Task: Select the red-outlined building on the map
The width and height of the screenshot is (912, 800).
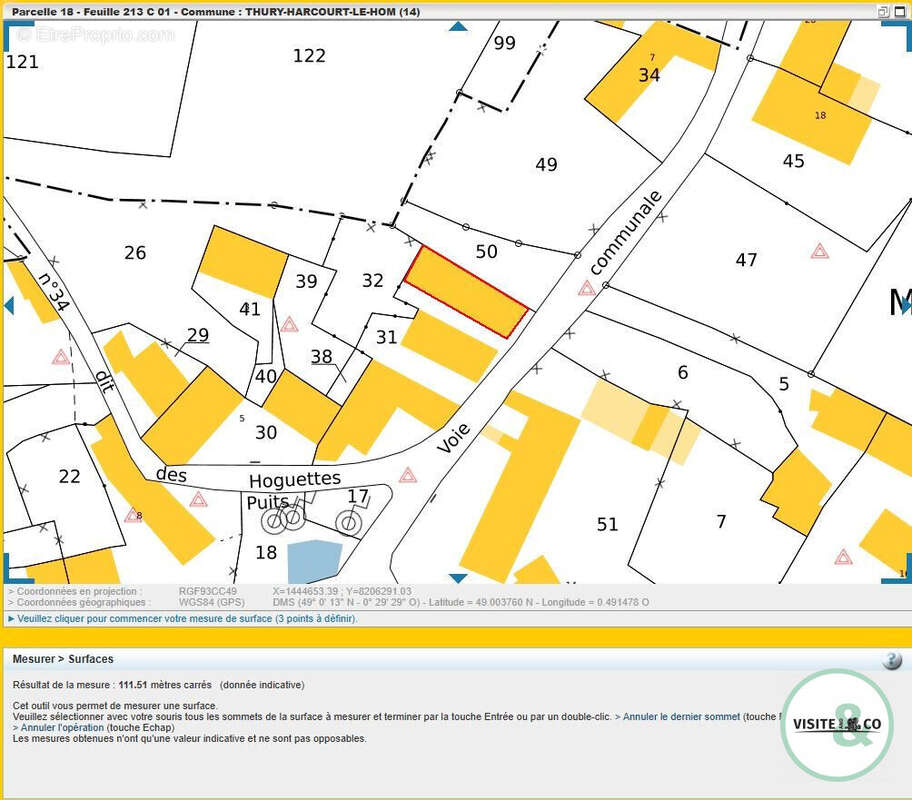Action: pyautogui.click(x=466, y=291)
